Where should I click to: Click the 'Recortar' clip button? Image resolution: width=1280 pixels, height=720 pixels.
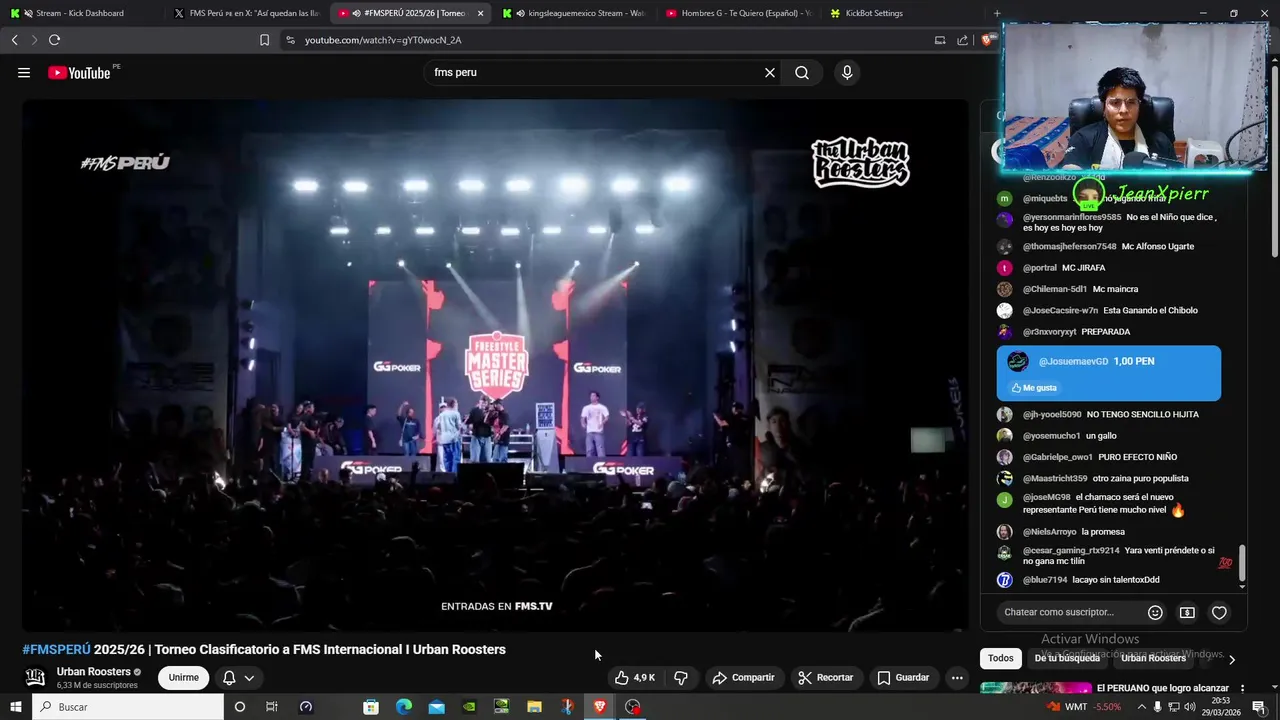pos(827,678)
